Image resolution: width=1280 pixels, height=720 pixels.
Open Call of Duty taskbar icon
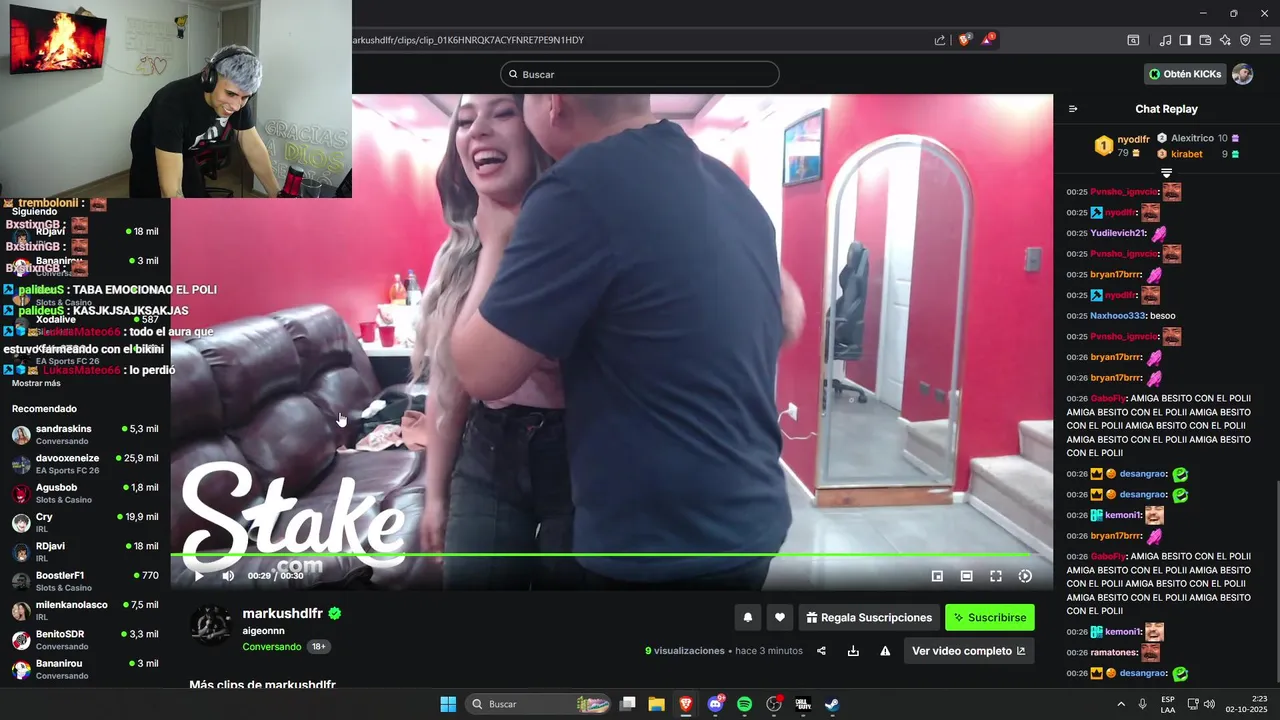pyautogui.click(x=802, y=704)
